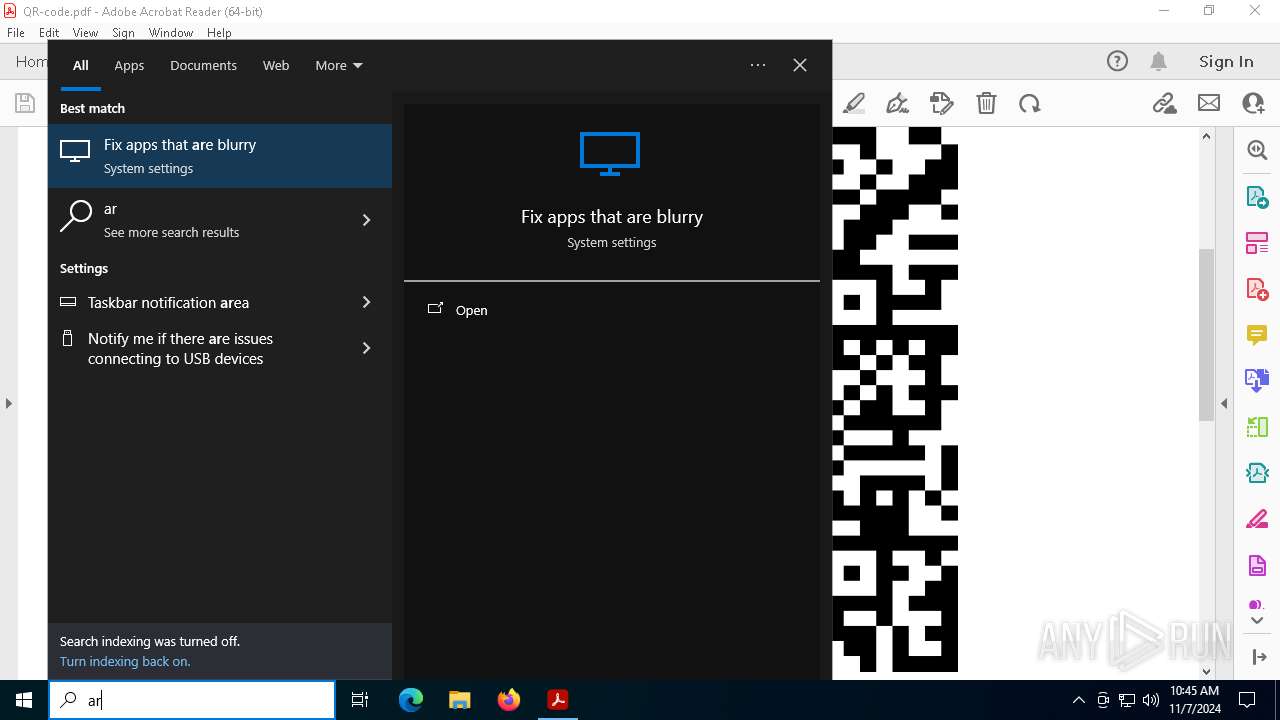Click the trash Delete page icon

coord(986,103)
